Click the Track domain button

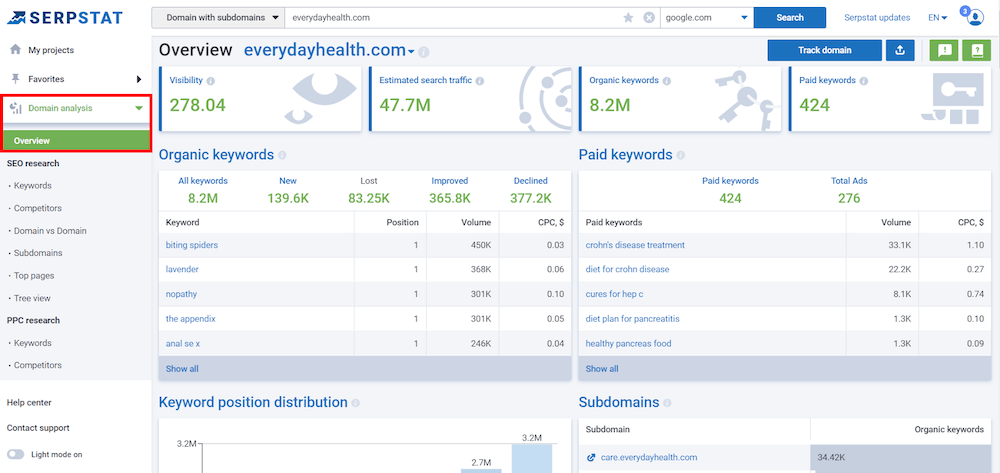pyautogui.click(x=824, y=50)
